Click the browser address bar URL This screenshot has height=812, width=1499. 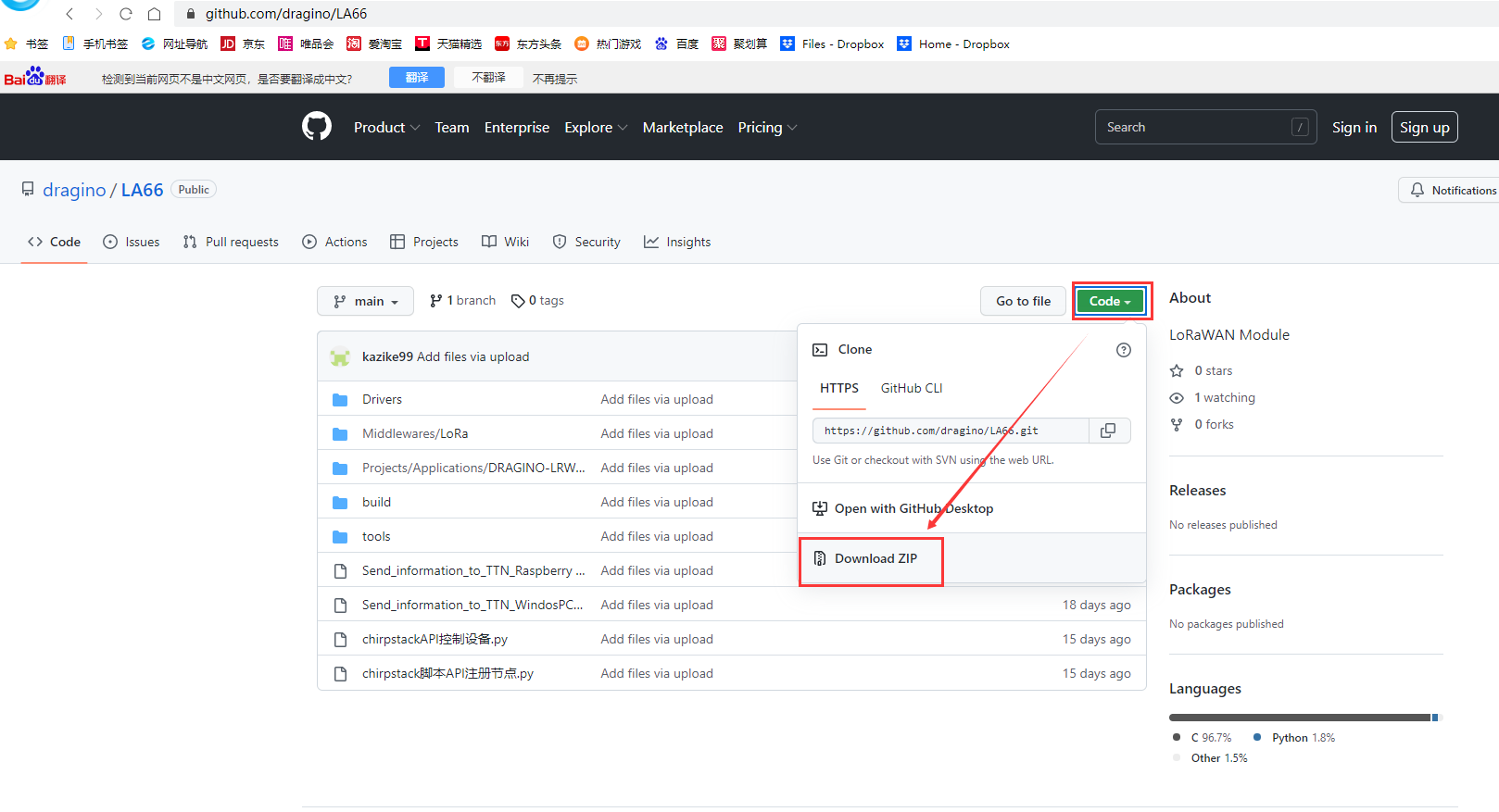click(x=286, y=14)
